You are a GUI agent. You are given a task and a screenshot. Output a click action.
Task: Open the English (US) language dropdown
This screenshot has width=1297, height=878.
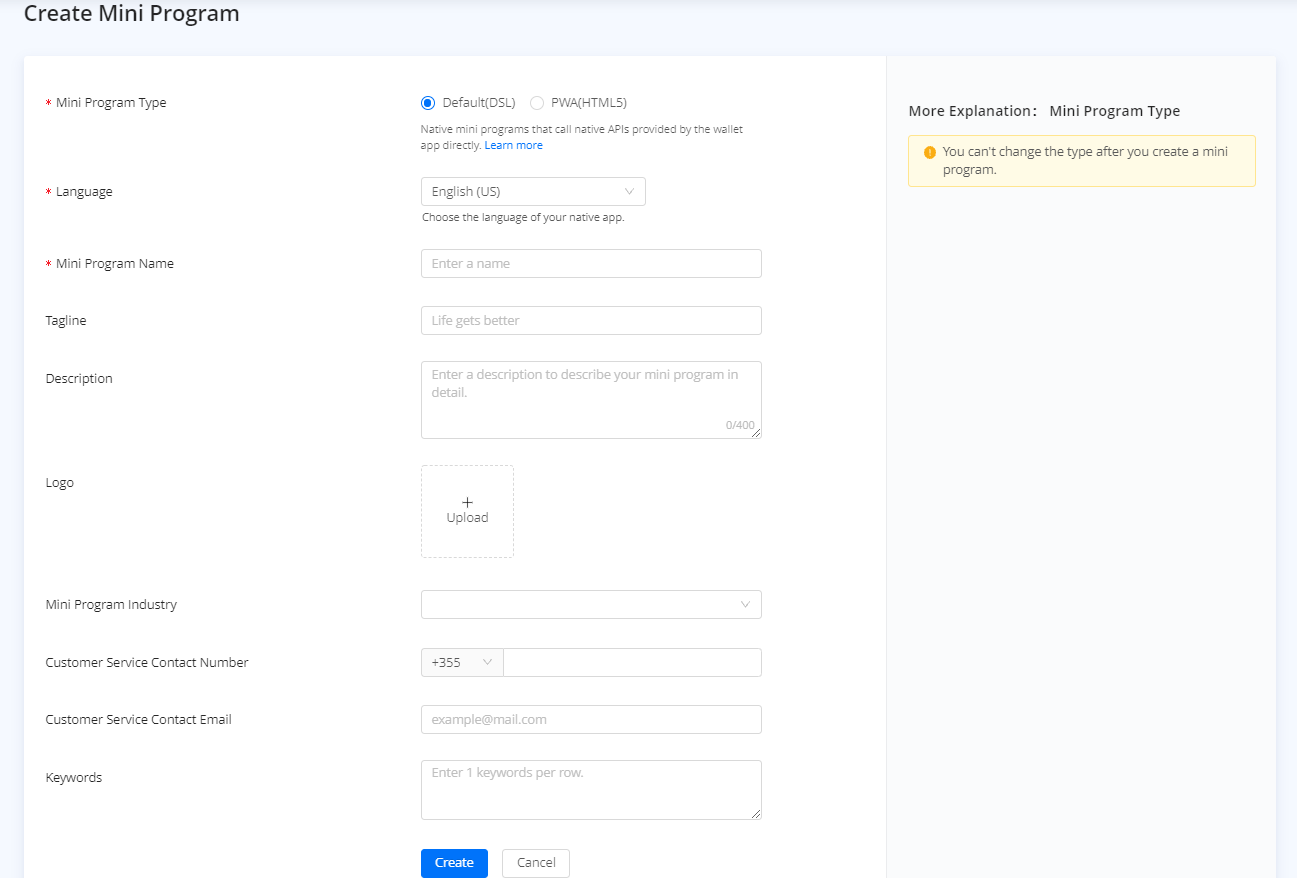tap(533, 192)
